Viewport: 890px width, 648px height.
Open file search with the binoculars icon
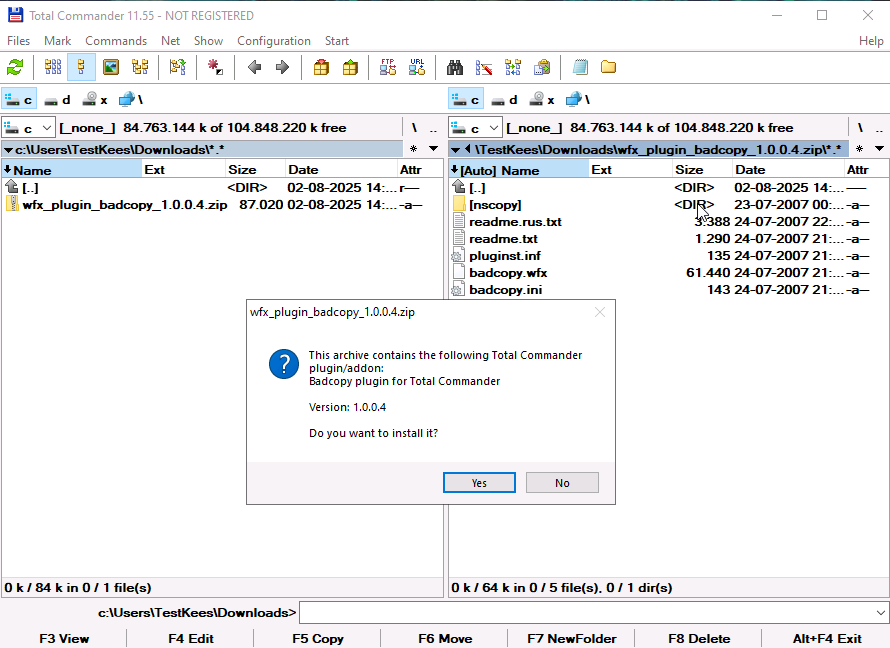[455, 68]
